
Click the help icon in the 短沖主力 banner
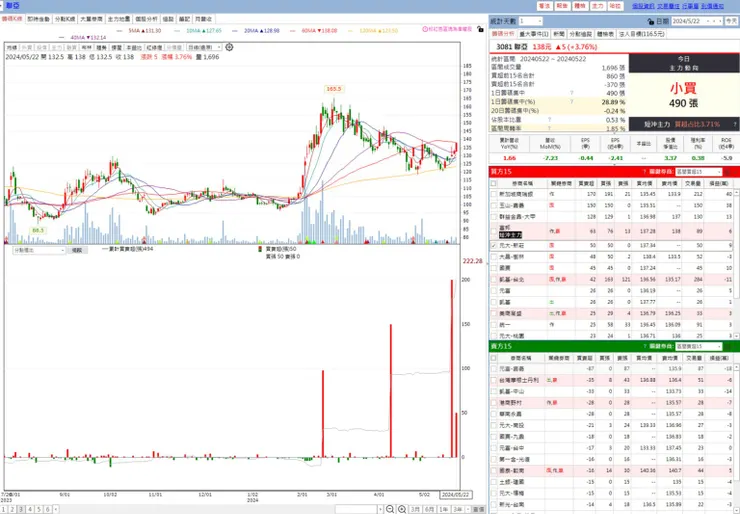click(735, 125)
